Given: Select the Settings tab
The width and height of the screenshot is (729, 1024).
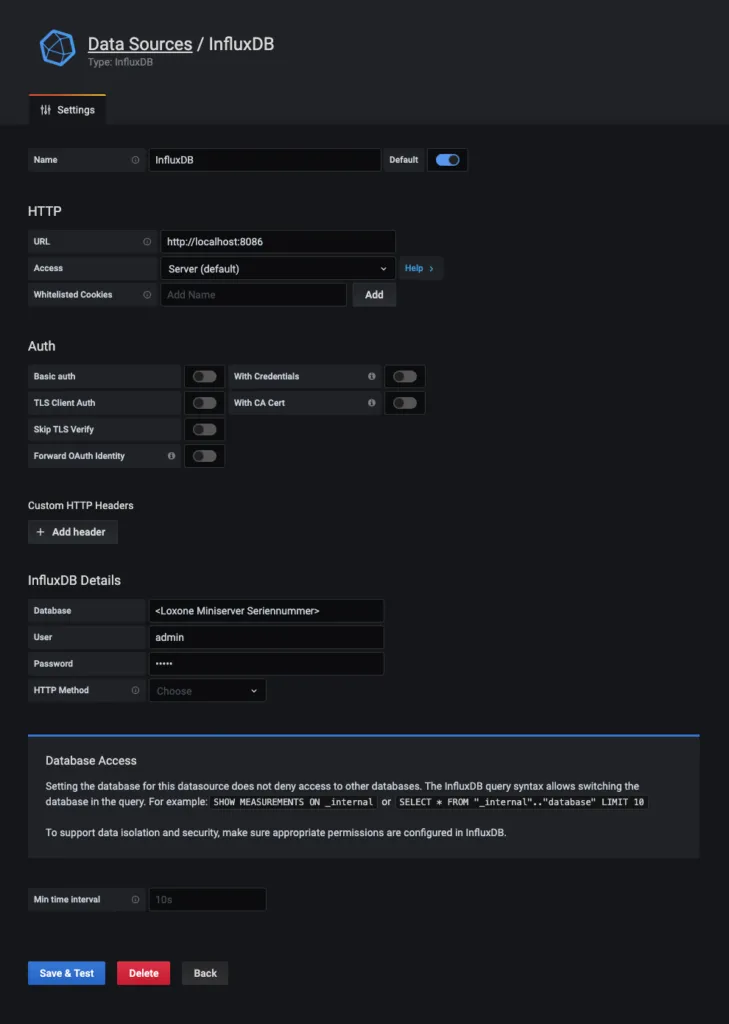Looking at the screenshot, I should pos(67,110).
